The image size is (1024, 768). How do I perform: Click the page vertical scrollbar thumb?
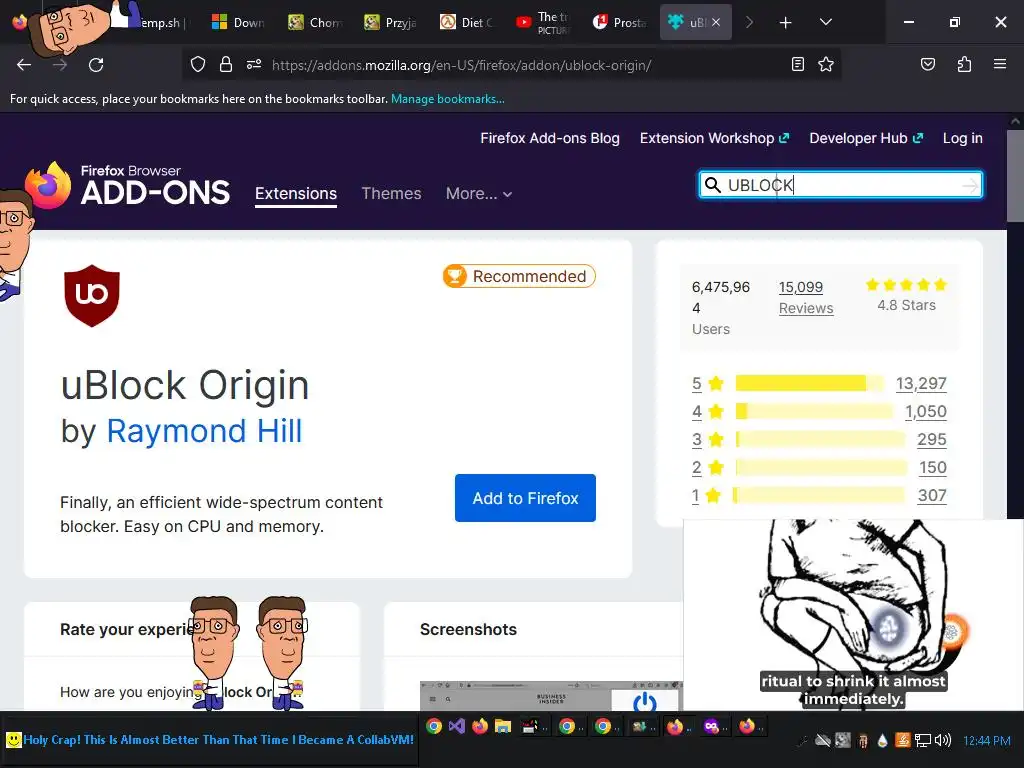1015,176
